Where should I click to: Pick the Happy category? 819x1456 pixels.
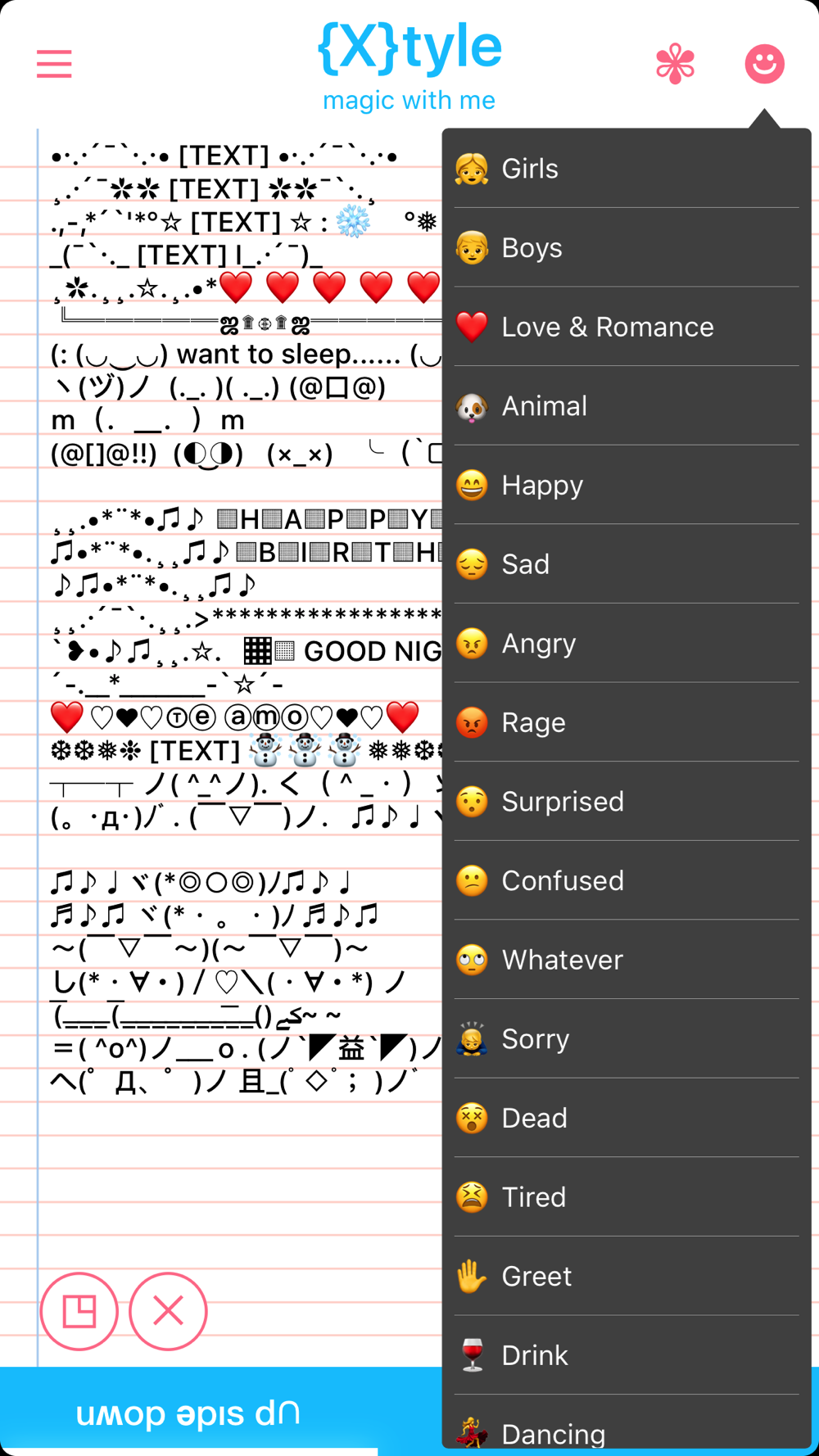click(627, 485)
